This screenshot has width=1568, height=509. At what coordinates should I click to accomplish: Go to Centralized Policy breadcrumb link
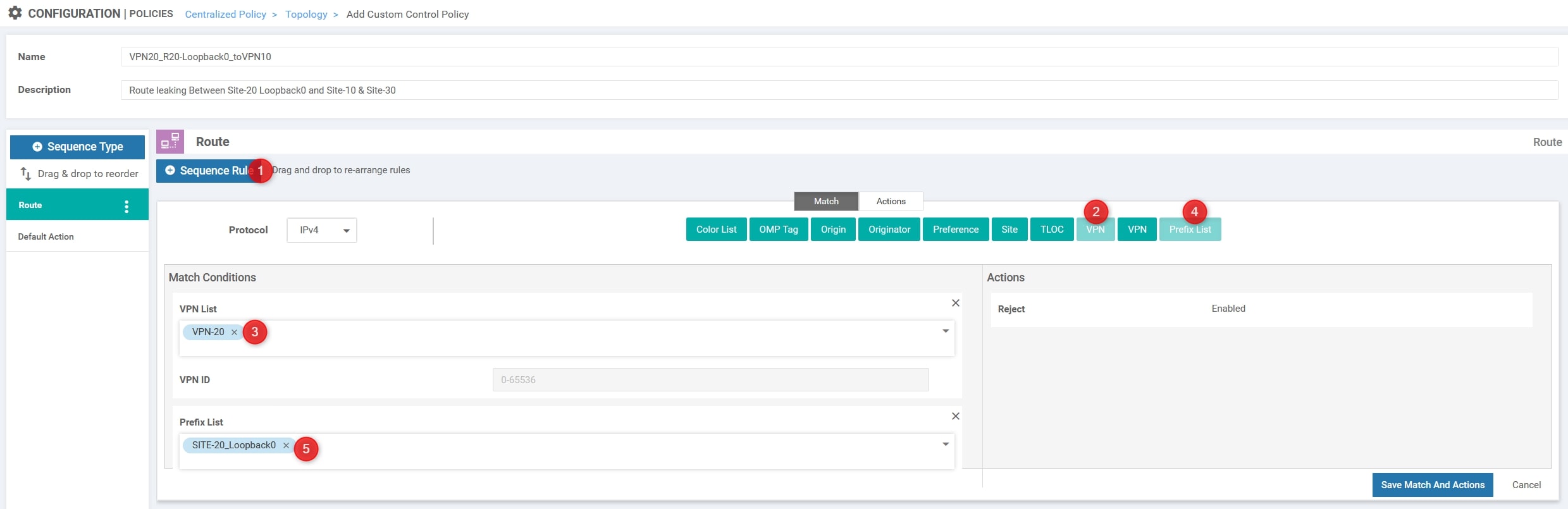[225, 14]
